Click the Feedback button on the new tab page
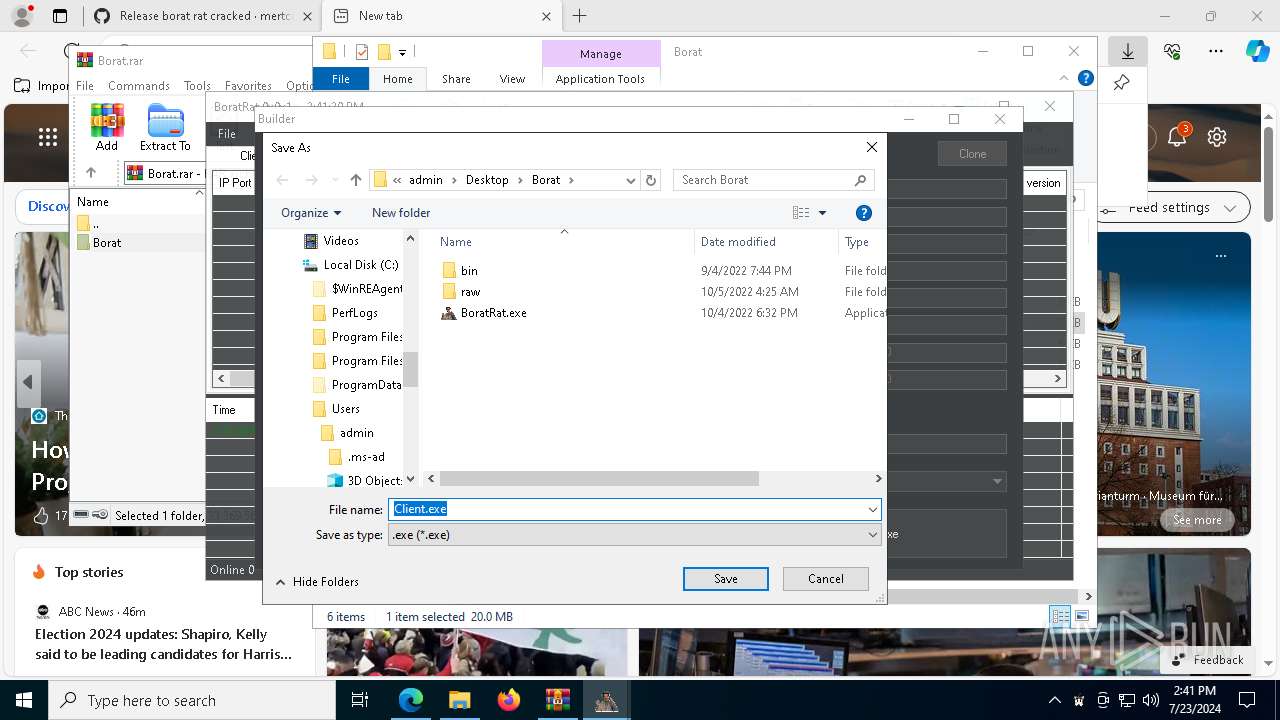Image resolution: width=1280 pixels, height=720 pixels. [1207, 660]
